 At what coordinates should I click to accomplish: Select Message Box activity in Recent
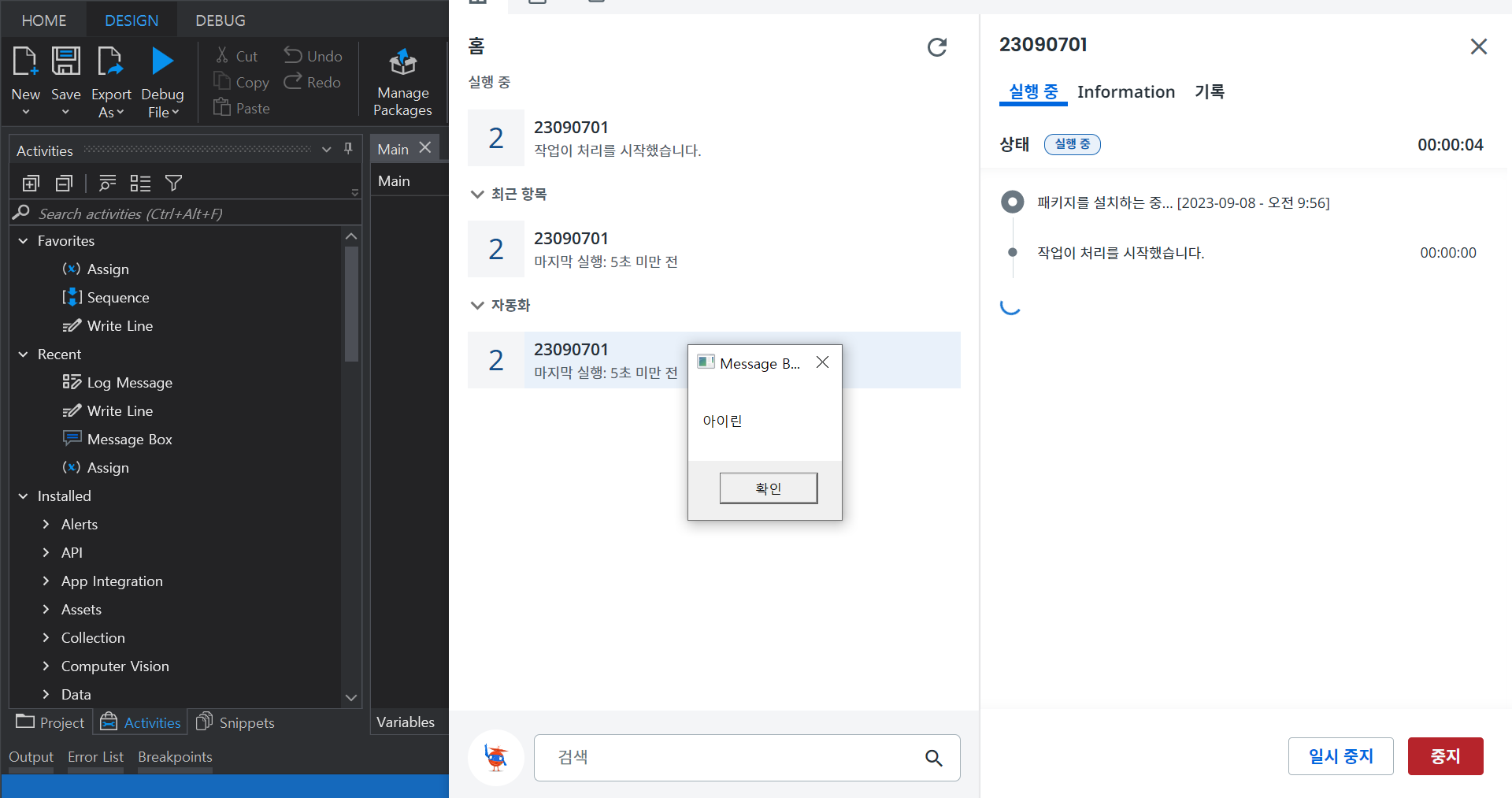117,440
